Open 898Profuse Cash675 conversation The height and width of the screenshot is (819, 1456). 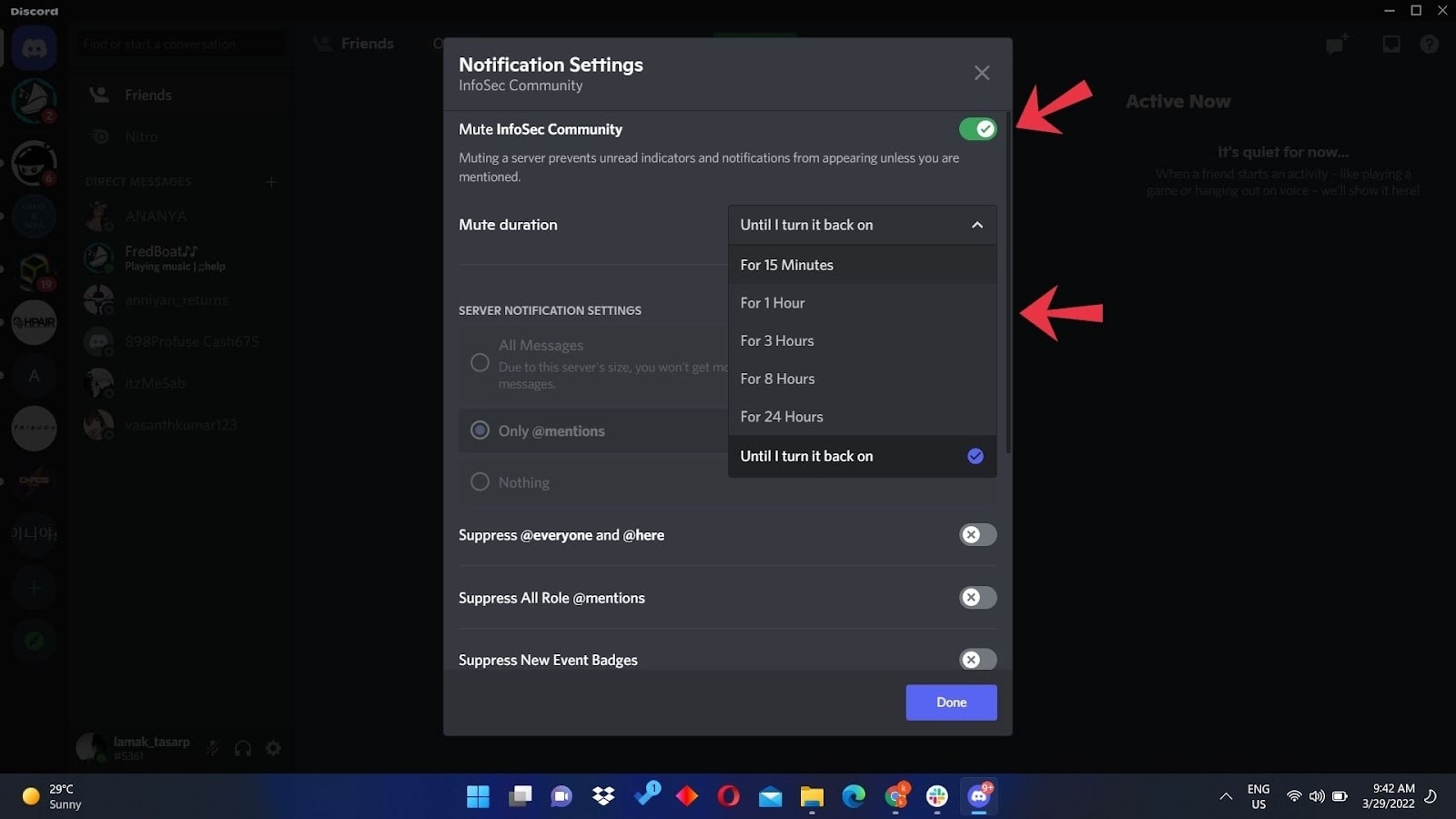click(182, 341)
